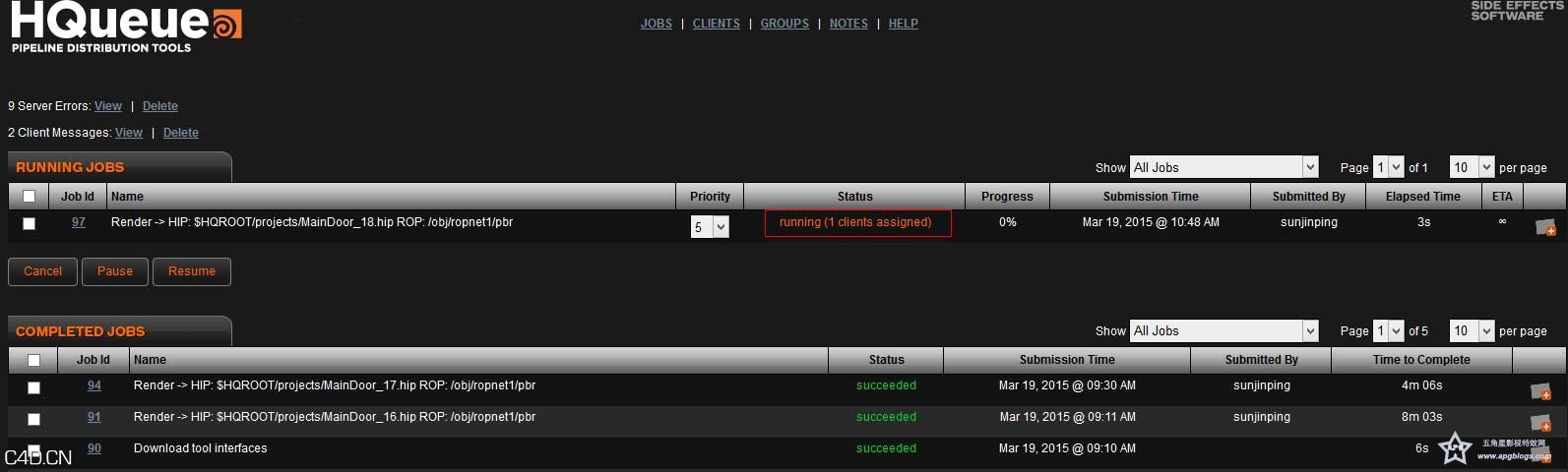The image size is (1568, 472).
Task: Toggle select-all checkbox in Completed Jobs header
Action: coord(33,361)
